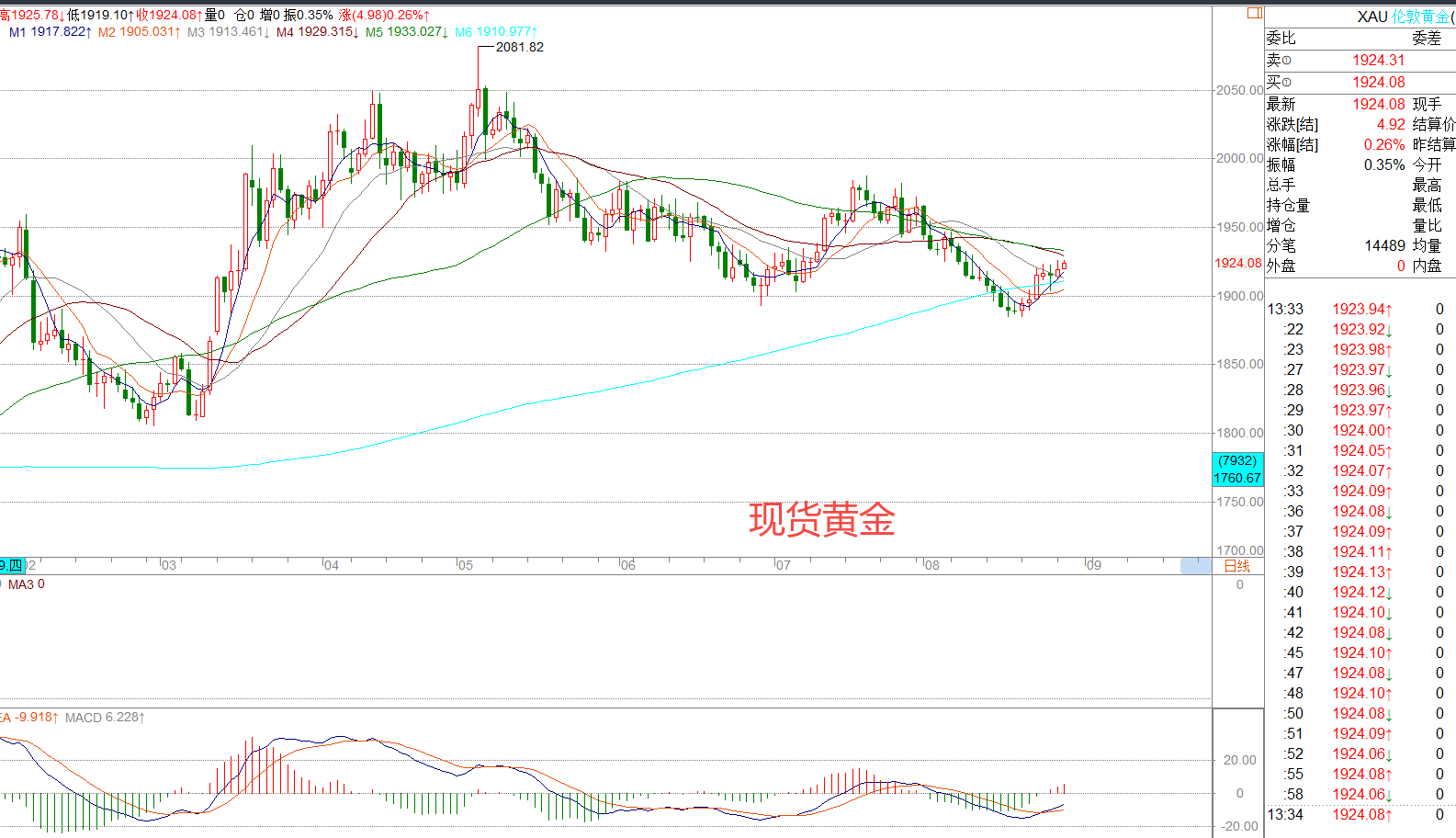This screenshot has height=838, width=1456.
Task: Click the 收1924.08 close value in header
Action: click(169, 16)
